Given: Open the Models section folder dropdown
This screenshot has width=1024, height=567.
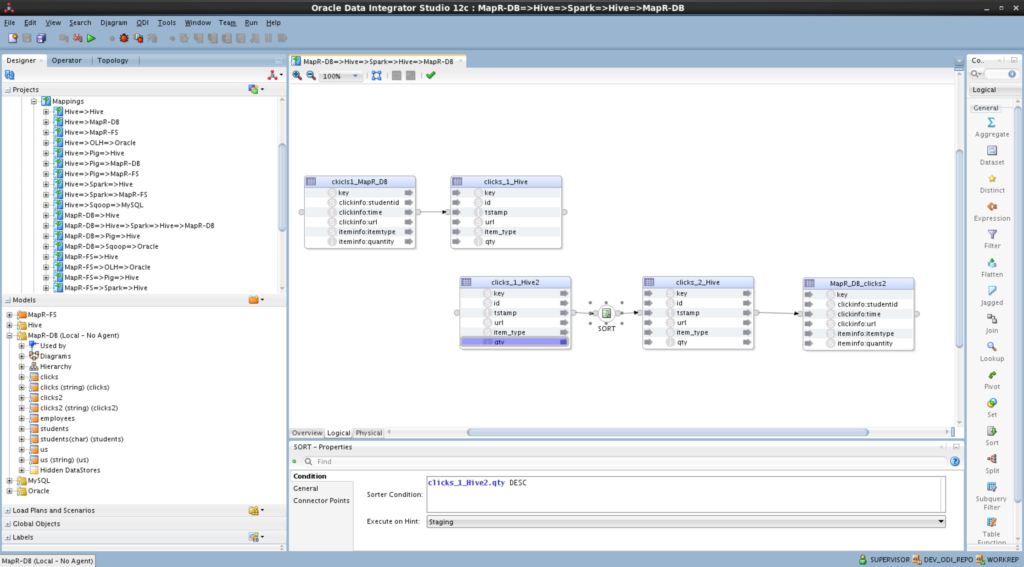Looking at the screenshot, I should point(257,300).
